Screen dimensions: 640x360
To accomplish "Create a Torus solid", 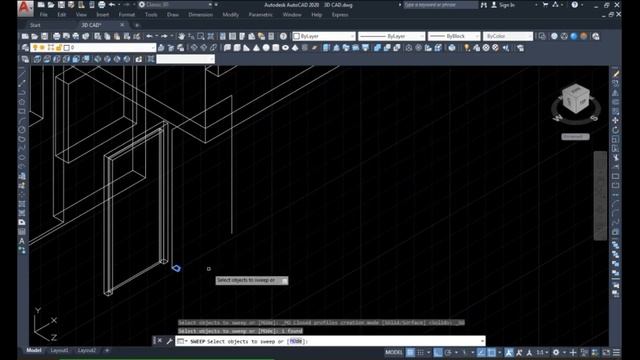I will [285, 48].
